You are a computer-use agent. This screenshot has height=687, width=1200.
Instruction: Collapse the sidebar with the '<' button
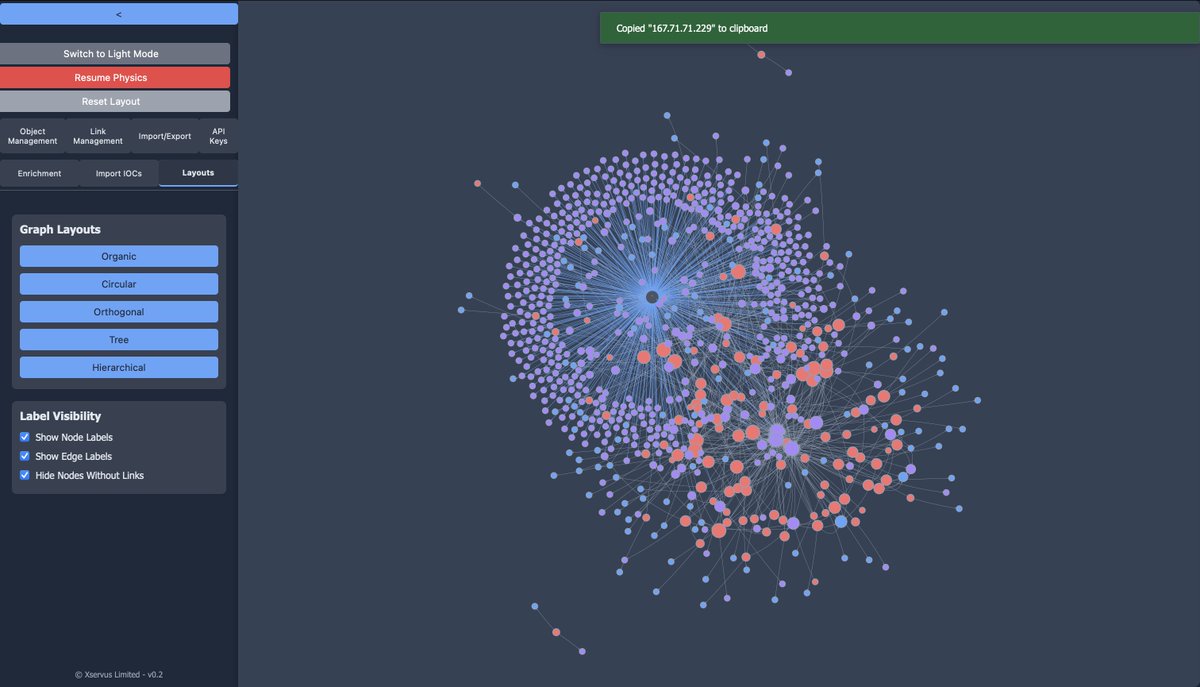pyautogui.click(x=119, y=14)
